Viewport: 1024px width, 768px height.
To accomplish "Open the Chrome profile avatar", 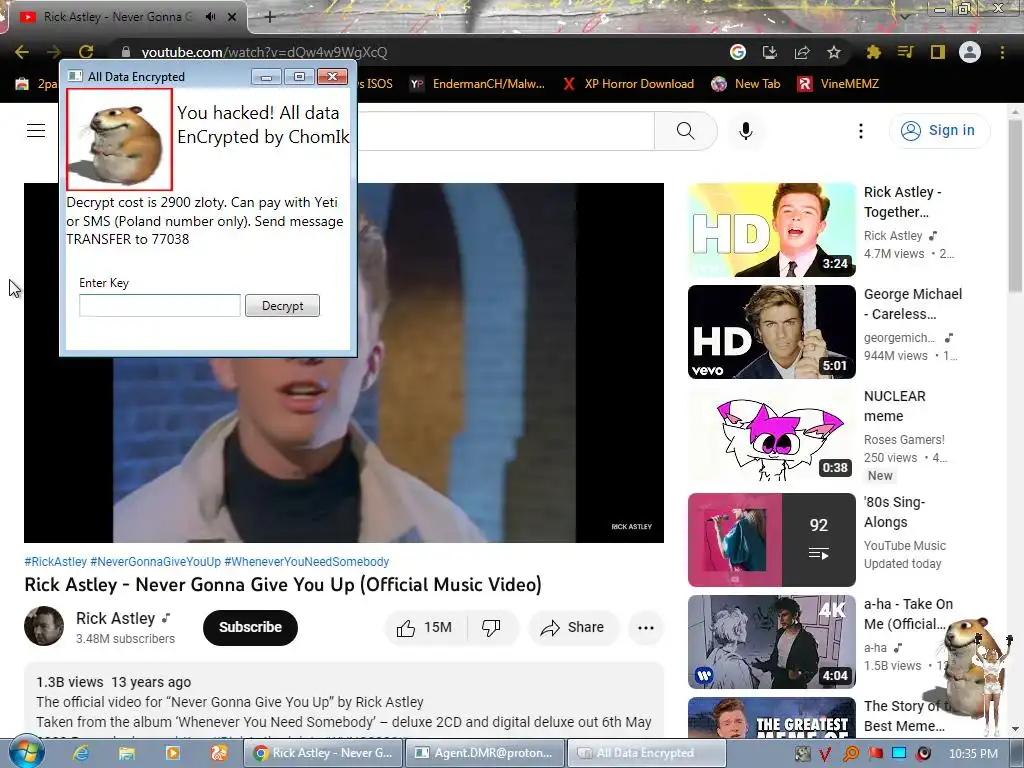I will point(970,52).
